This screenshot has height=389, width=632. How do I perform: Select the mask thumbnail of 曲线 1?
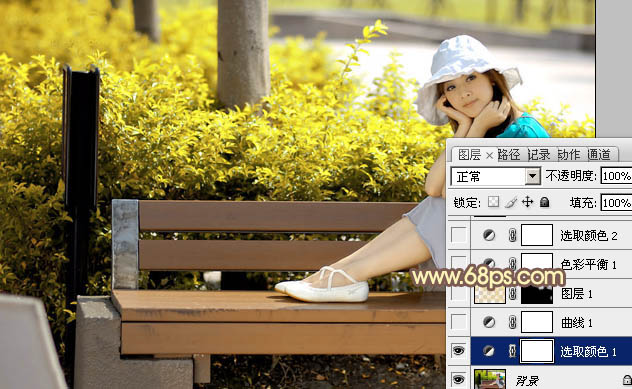click(537, 322)
